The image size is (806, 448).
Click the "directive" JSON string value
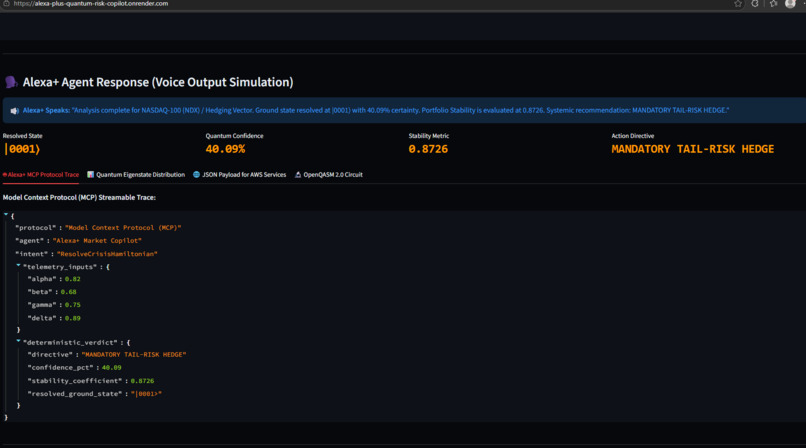[x=134, y=354]
